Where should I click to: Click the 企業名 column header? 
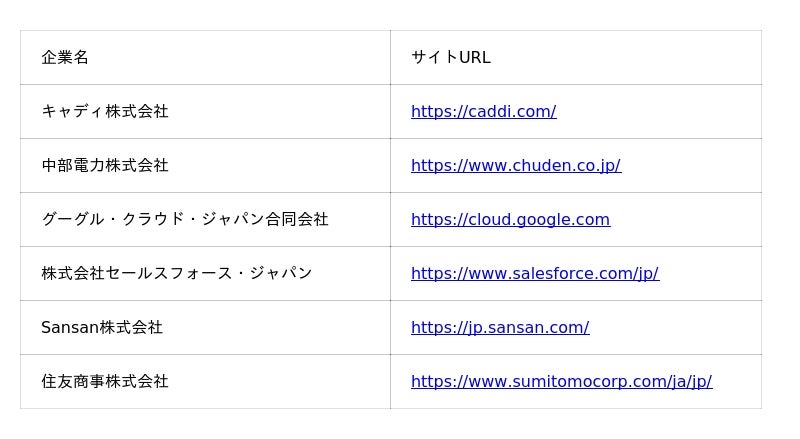65,58
